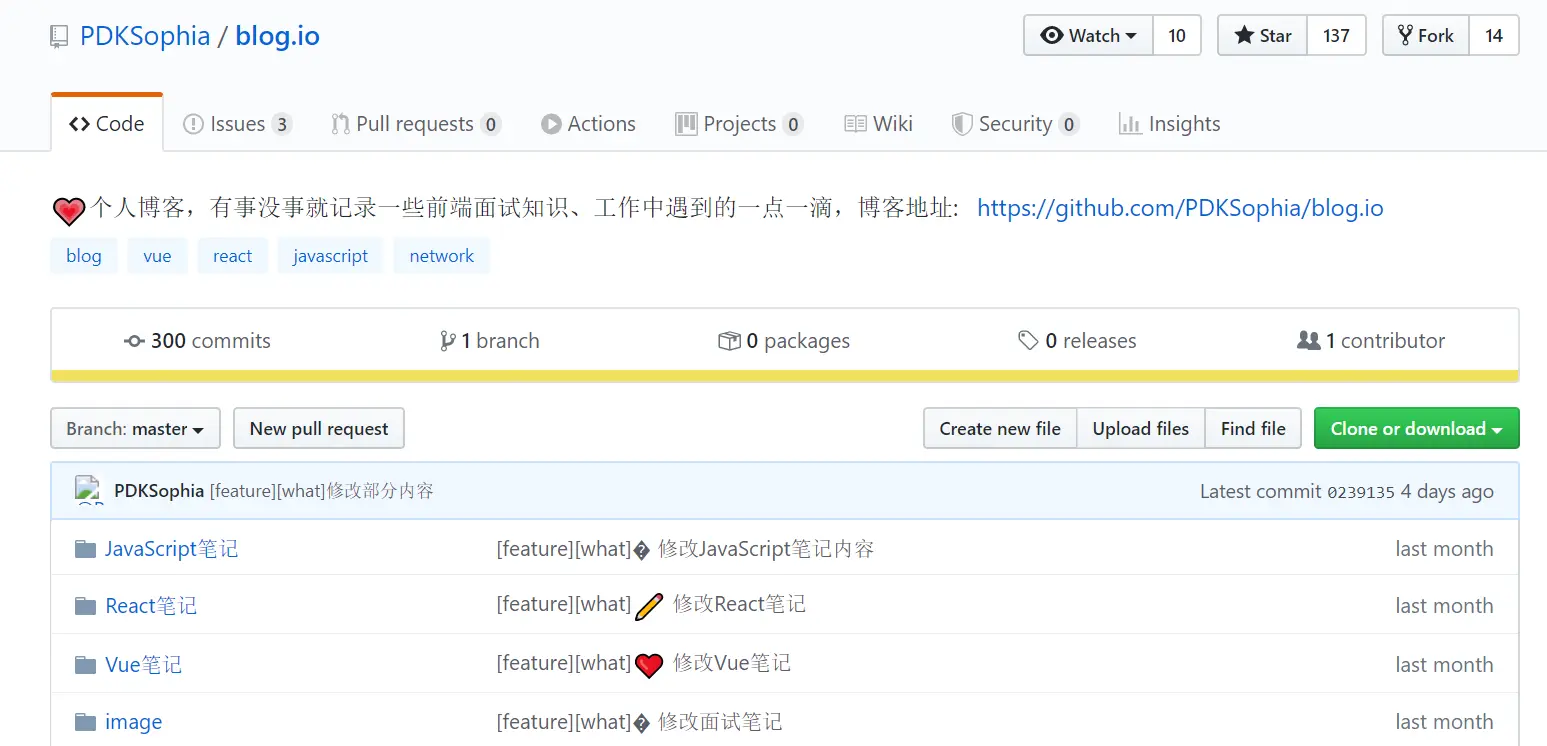
Task: View the 0 packages page
Action: (x=784, y=341)
